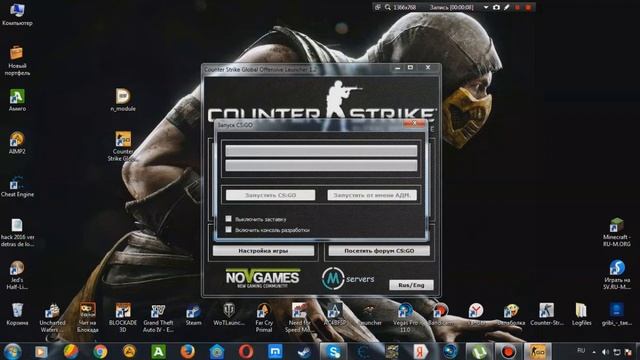Open the hack 2016 file icon
640x360 pixels.
pos(17,233)
